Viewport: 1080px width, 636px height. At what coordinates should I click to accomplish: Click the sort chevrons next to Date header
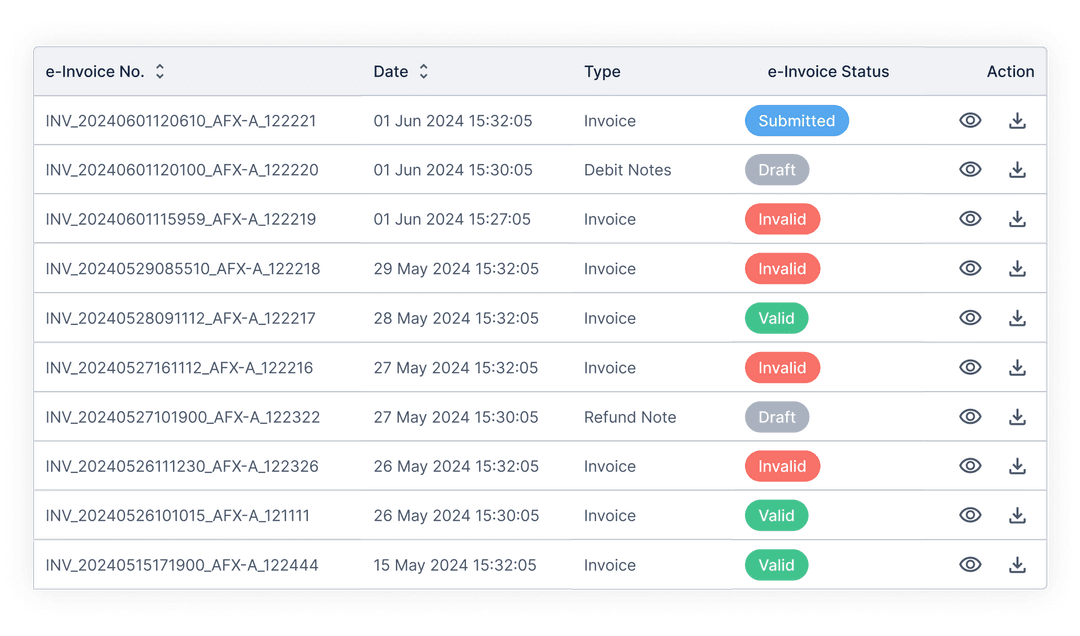click(x=423, y=71)
